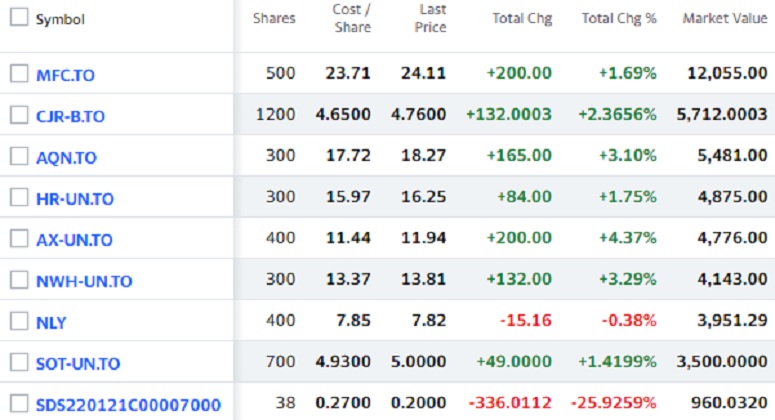Select the 16.25 last price cell
Image resolution: width=775 pixels, height=420 pixels.
(x=424, y=197)
